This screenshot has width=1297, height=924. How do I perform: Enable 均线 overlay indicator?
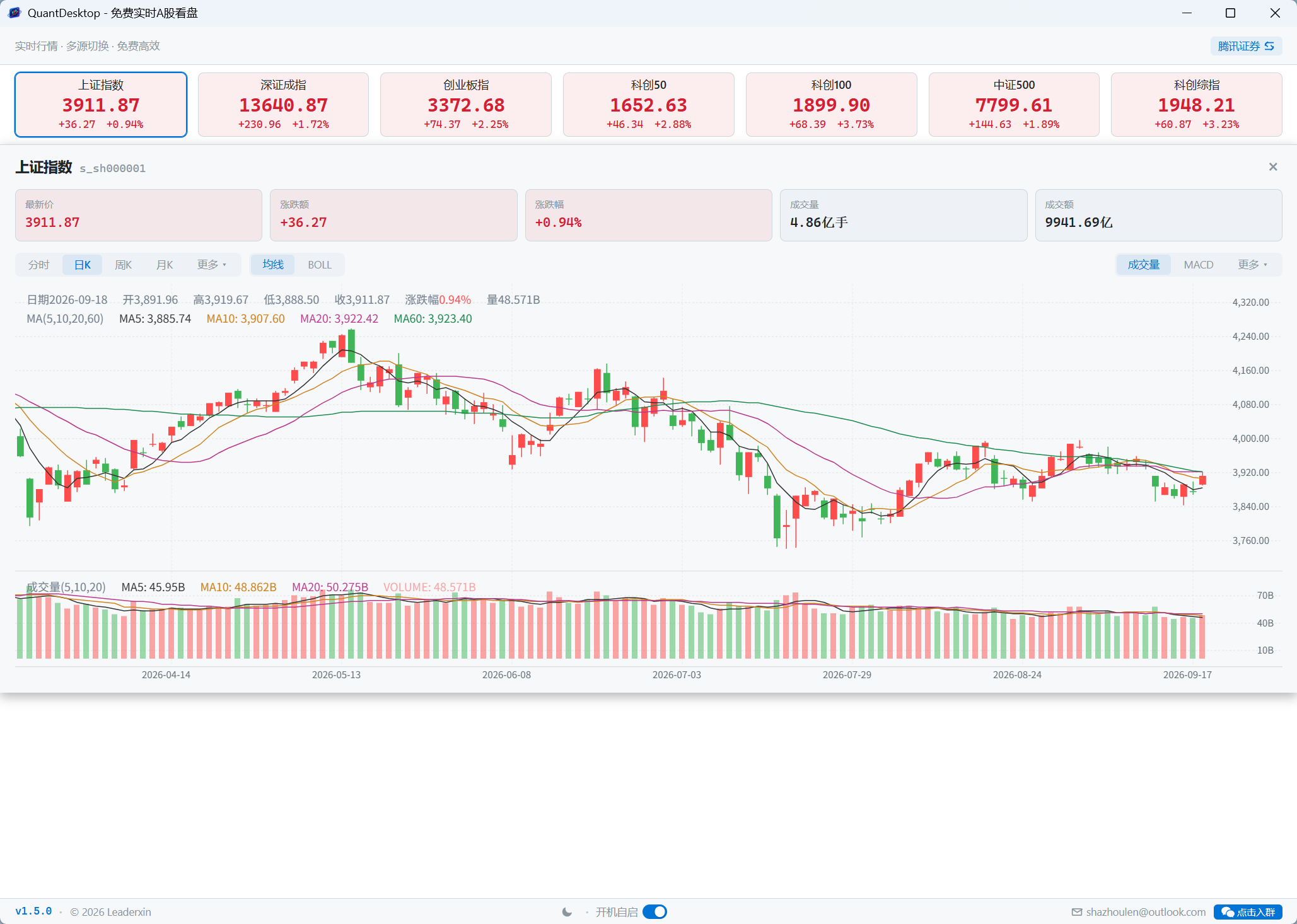(273, 265)
